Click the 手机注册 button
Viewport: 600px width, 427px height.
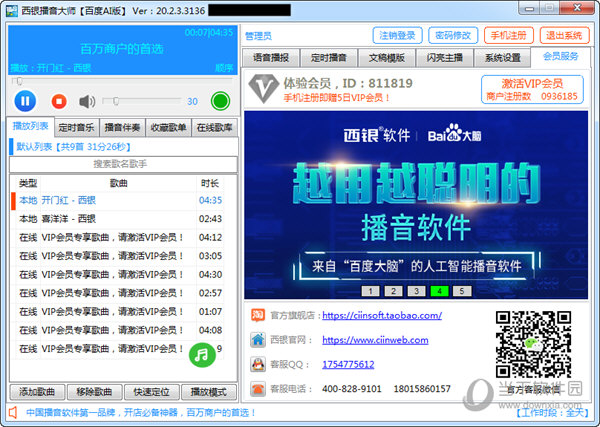tap(509, 36)
